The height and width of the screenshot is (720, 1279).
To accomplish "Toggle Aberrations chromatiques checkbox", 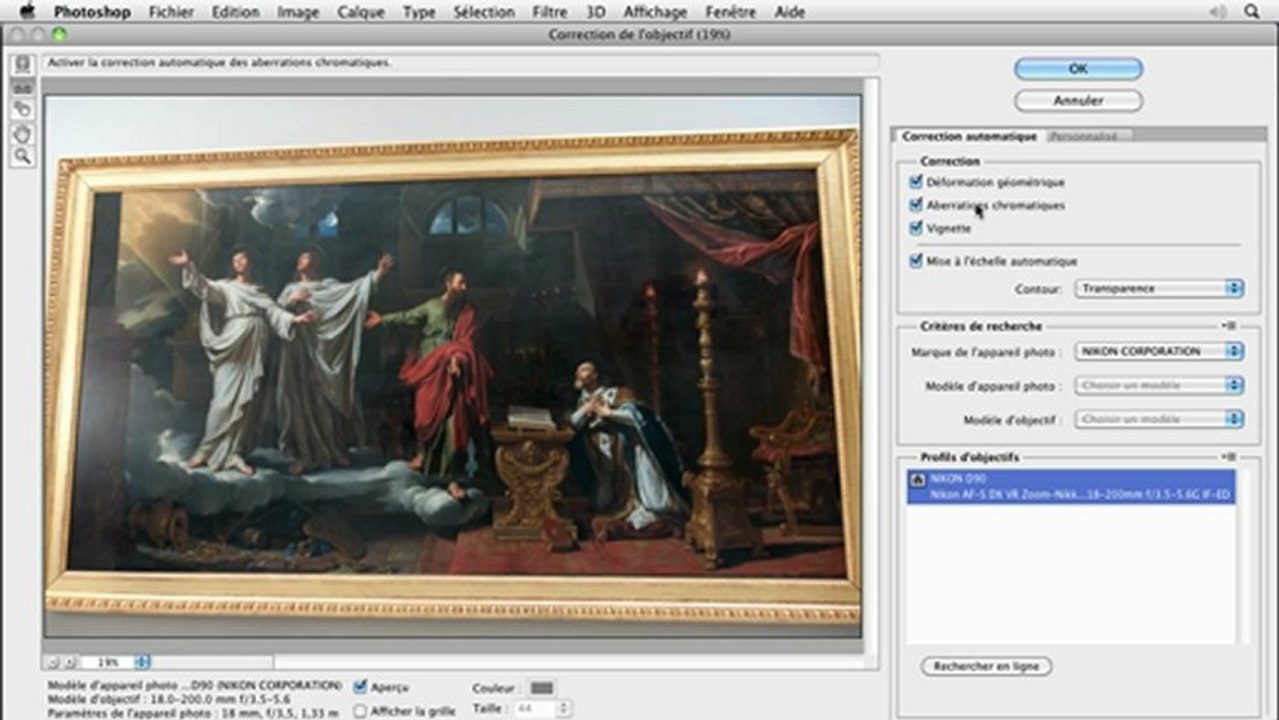I will (x=916, y=205).
